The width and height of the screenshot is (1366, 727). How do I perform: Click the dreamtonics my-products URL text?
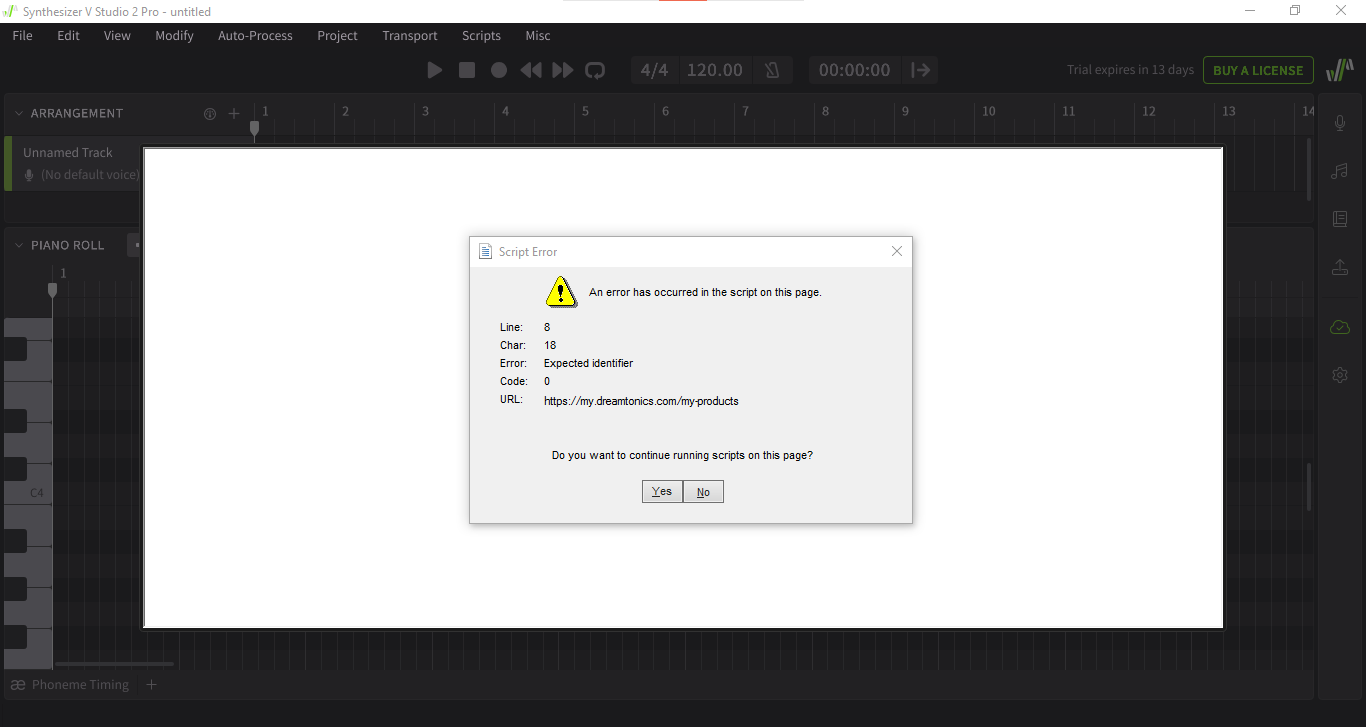pyautogui.click(x=641, y=401)
